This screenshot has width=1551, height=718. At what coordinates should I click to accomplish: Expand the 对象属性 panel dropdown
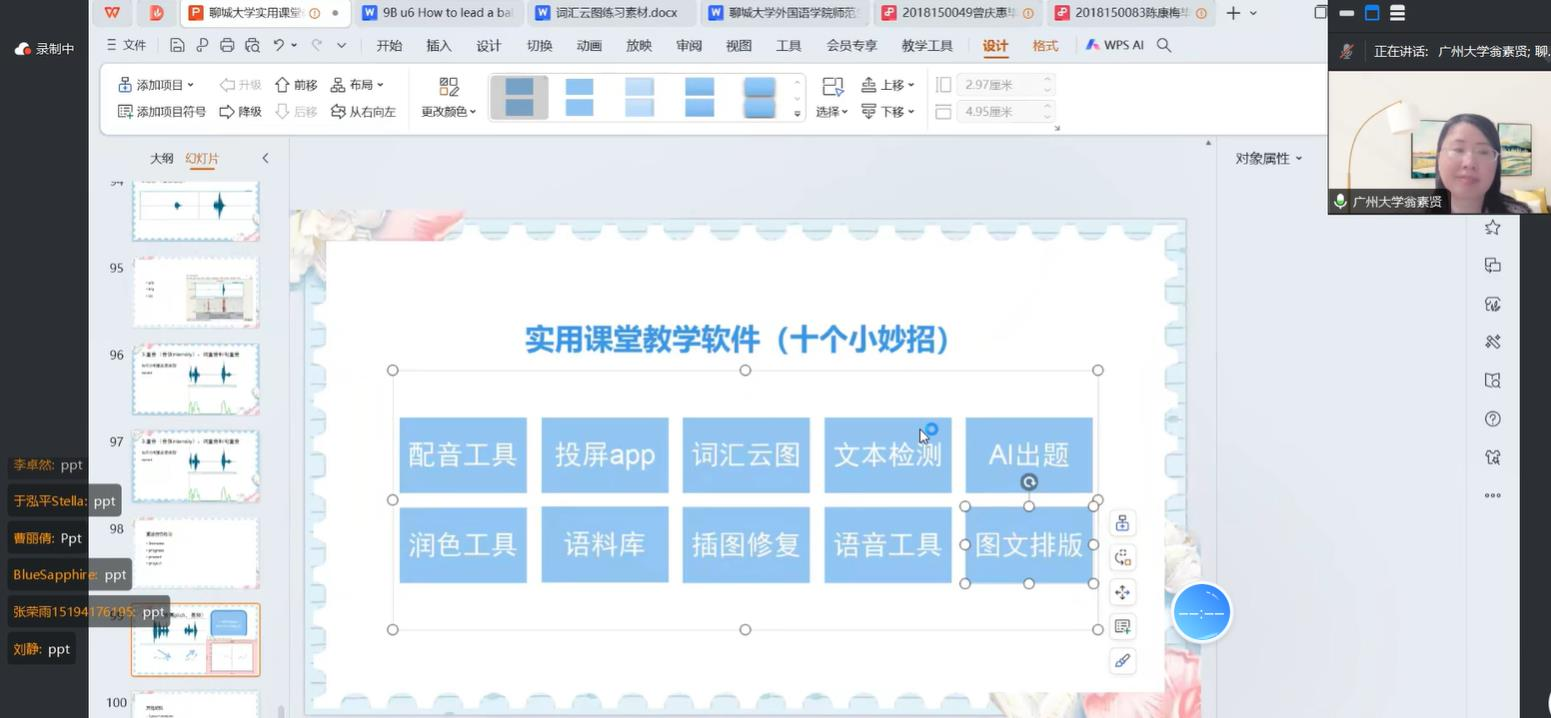(1268, 158)
